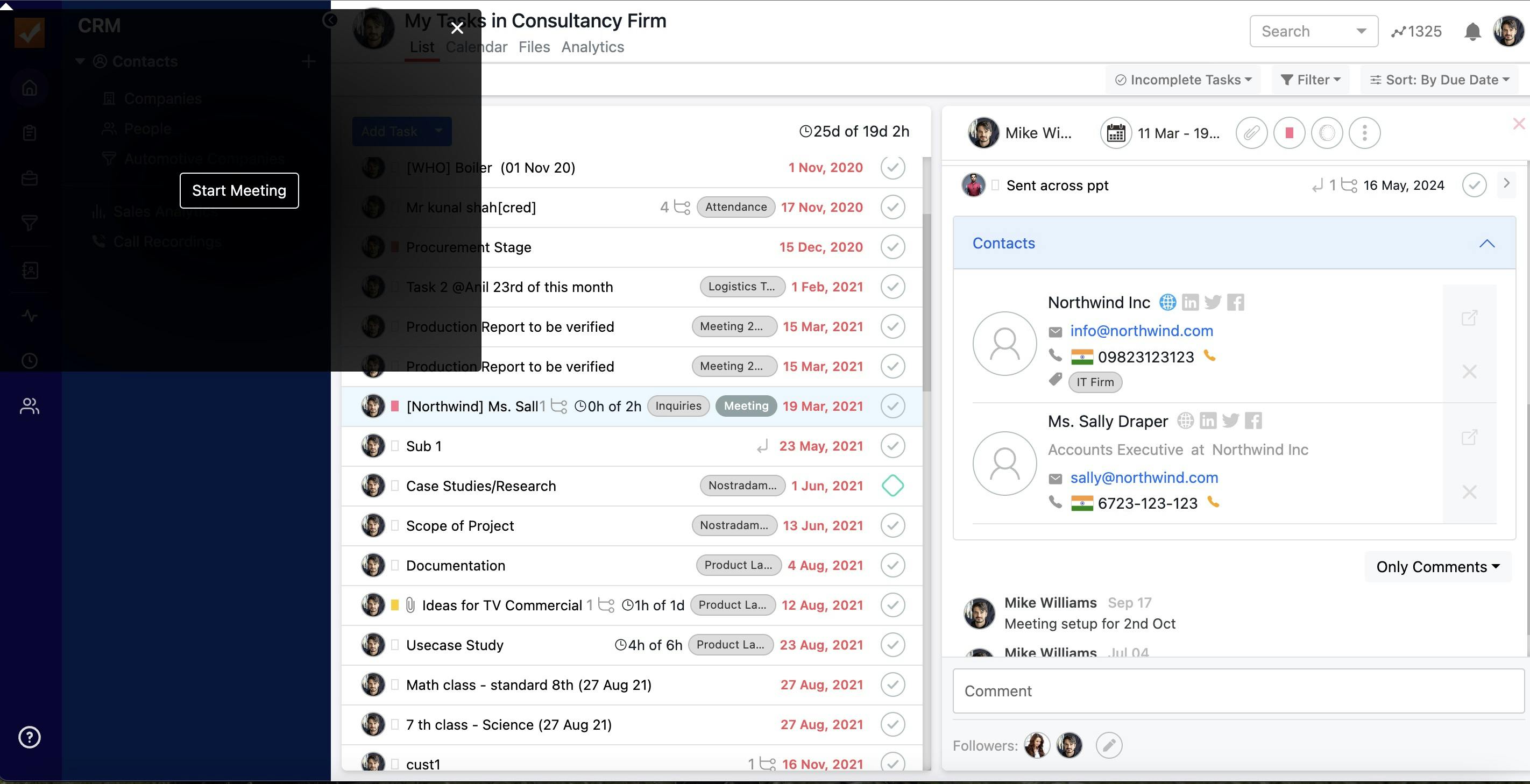Click the notification bell icon
This screenshot has width=1530, height=784.
click(x=1472, y=31)
